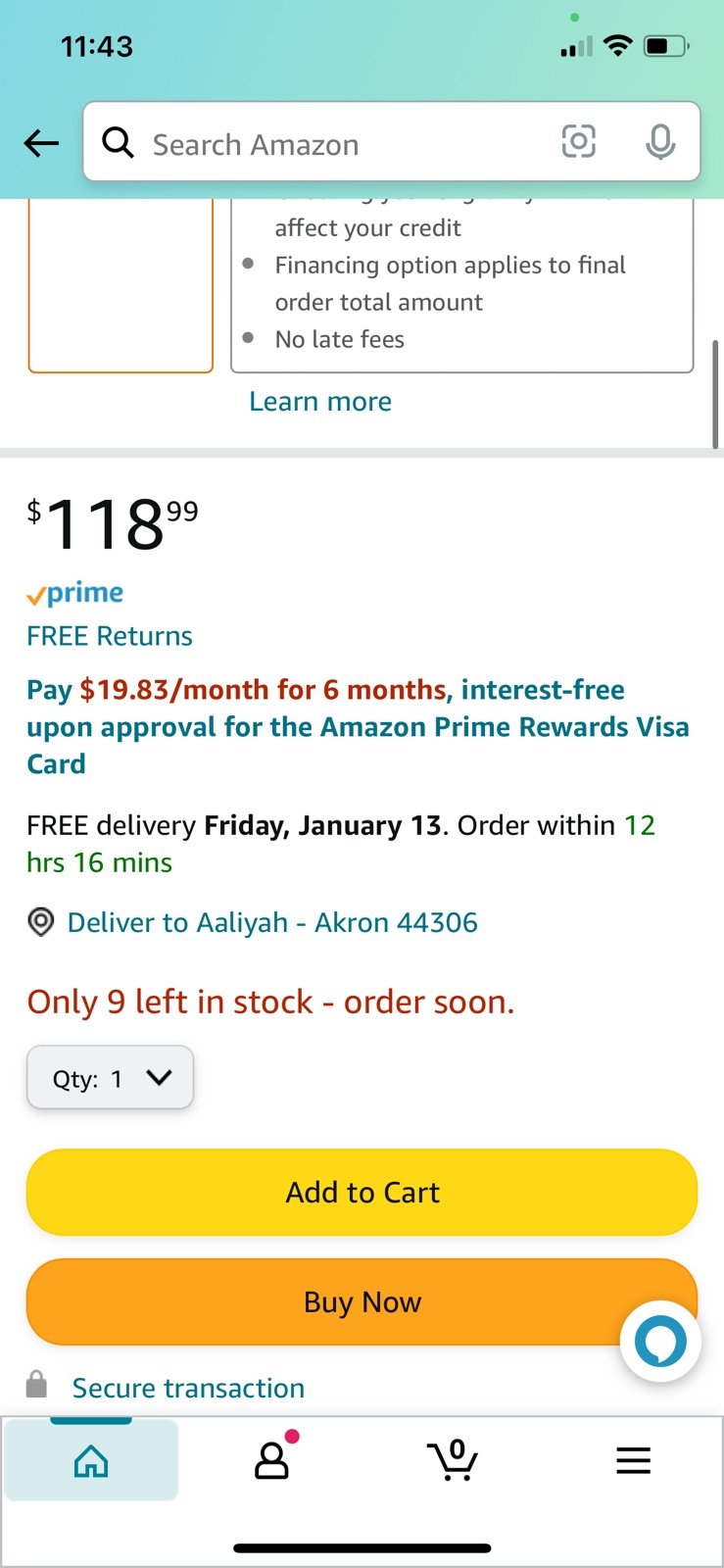Screen dimensions: 724x1568
Task: Open the Alexa assistant bubble
Action: coord(660,1341)
